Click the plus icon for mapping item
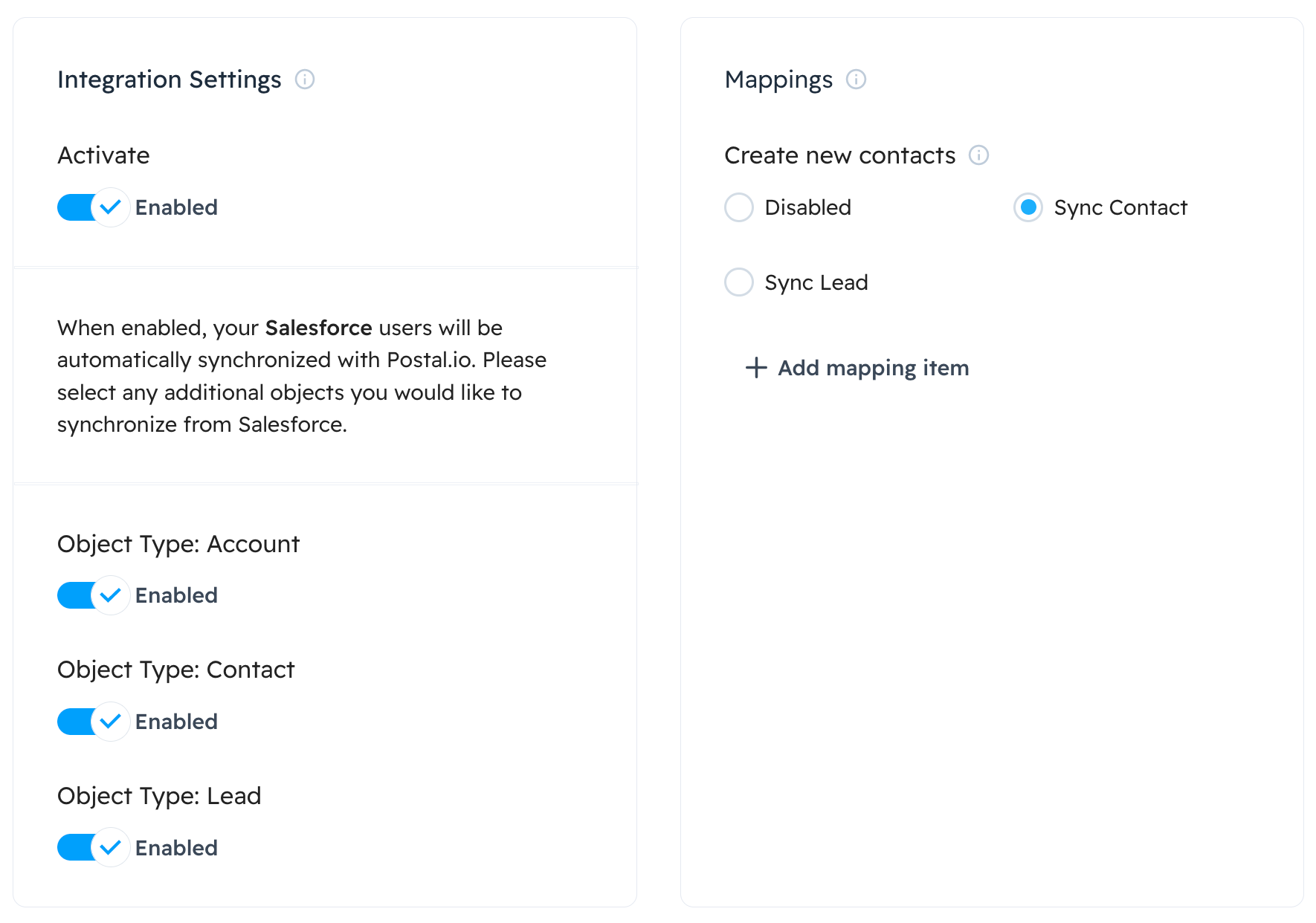Viewport: 1316px width, 923px height. 756,368
